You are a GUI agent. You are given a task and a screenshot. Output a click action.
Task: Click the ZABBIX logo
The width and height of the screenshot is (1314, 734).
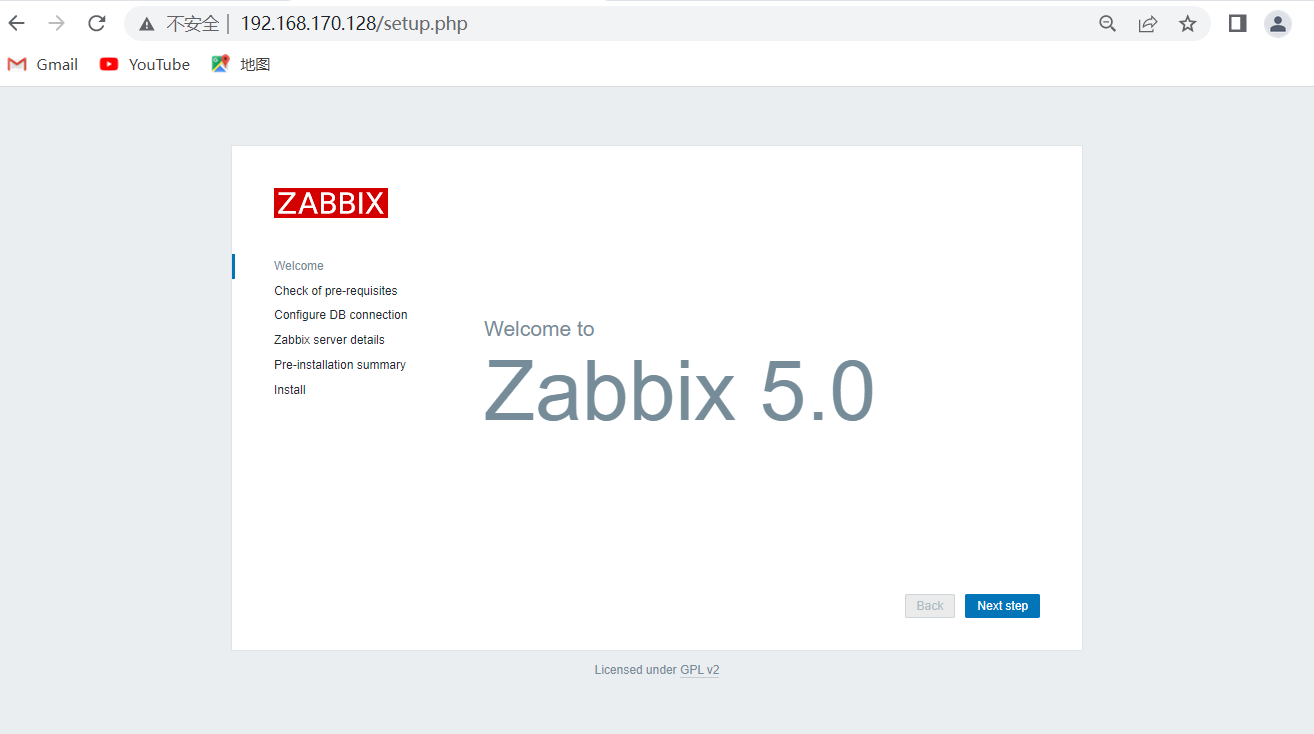[331, 203]
